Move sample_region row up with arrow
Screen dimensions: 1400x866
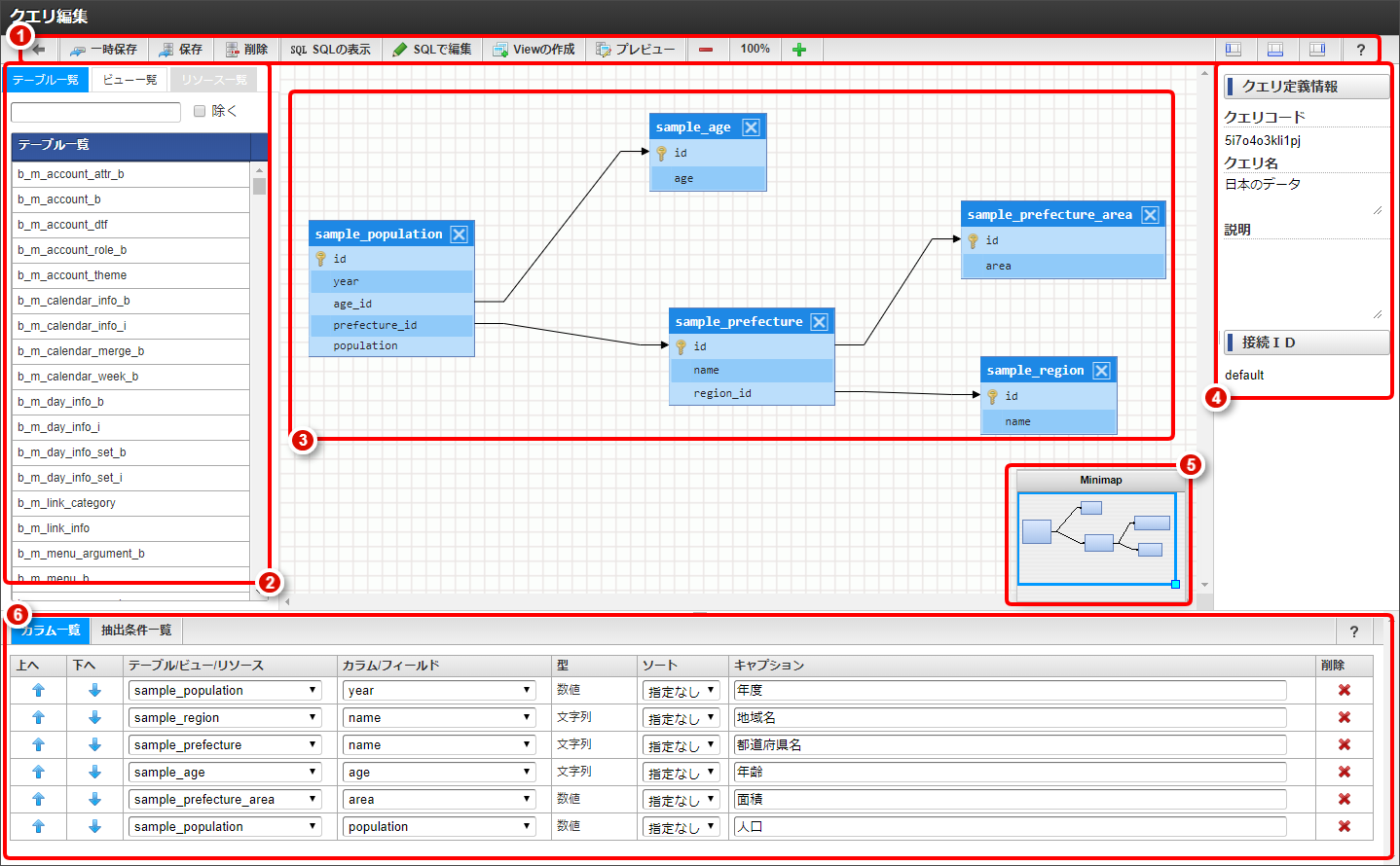click(39, 717)
